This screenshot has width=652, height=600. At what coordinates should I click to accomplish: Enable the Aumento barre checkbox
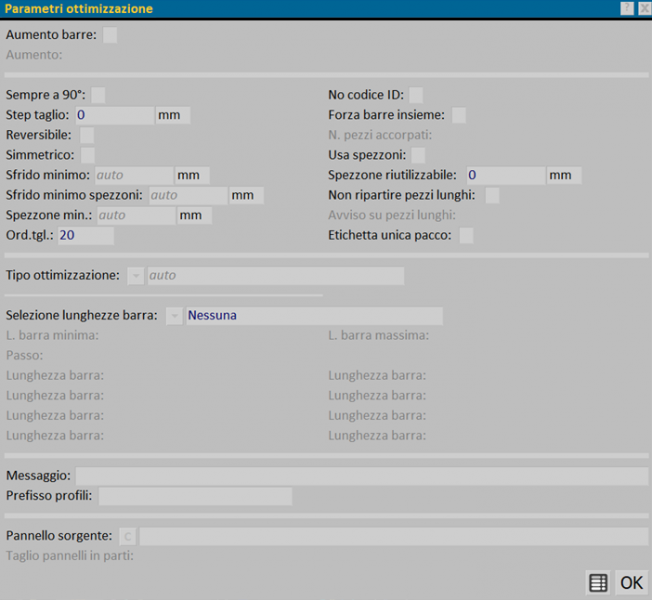110,35
